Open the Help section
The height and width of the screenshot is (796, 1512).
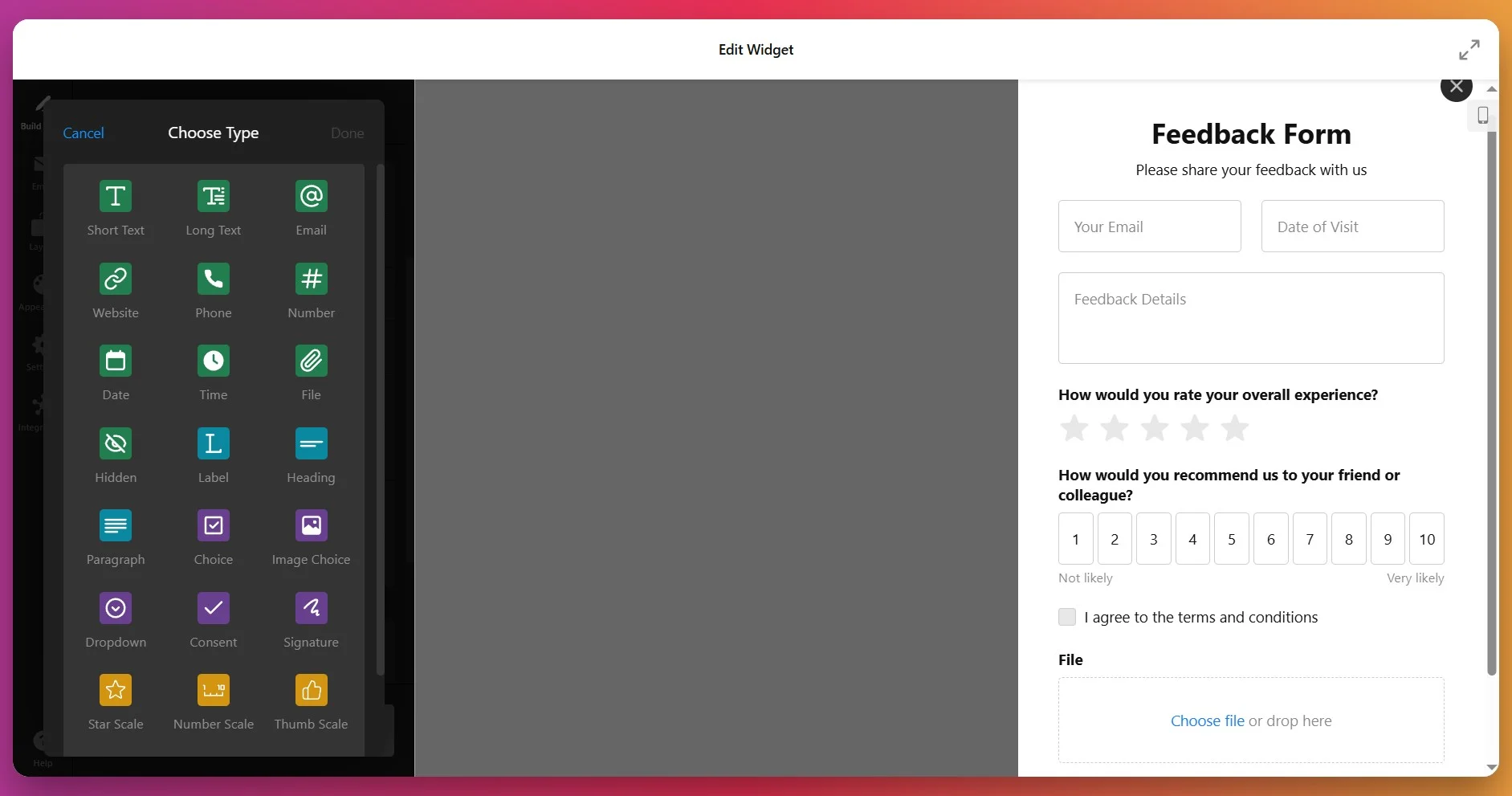coord(43,745)
